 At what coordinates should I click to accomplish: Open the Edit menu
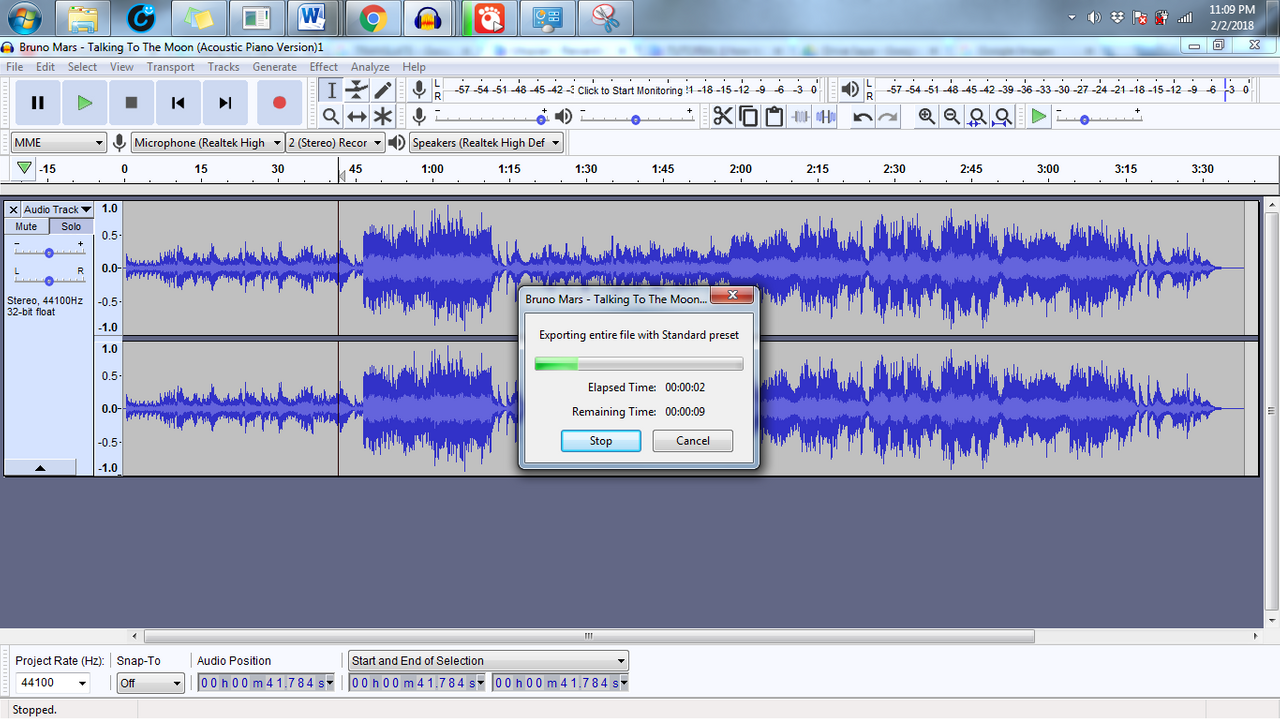pos(45,67)
